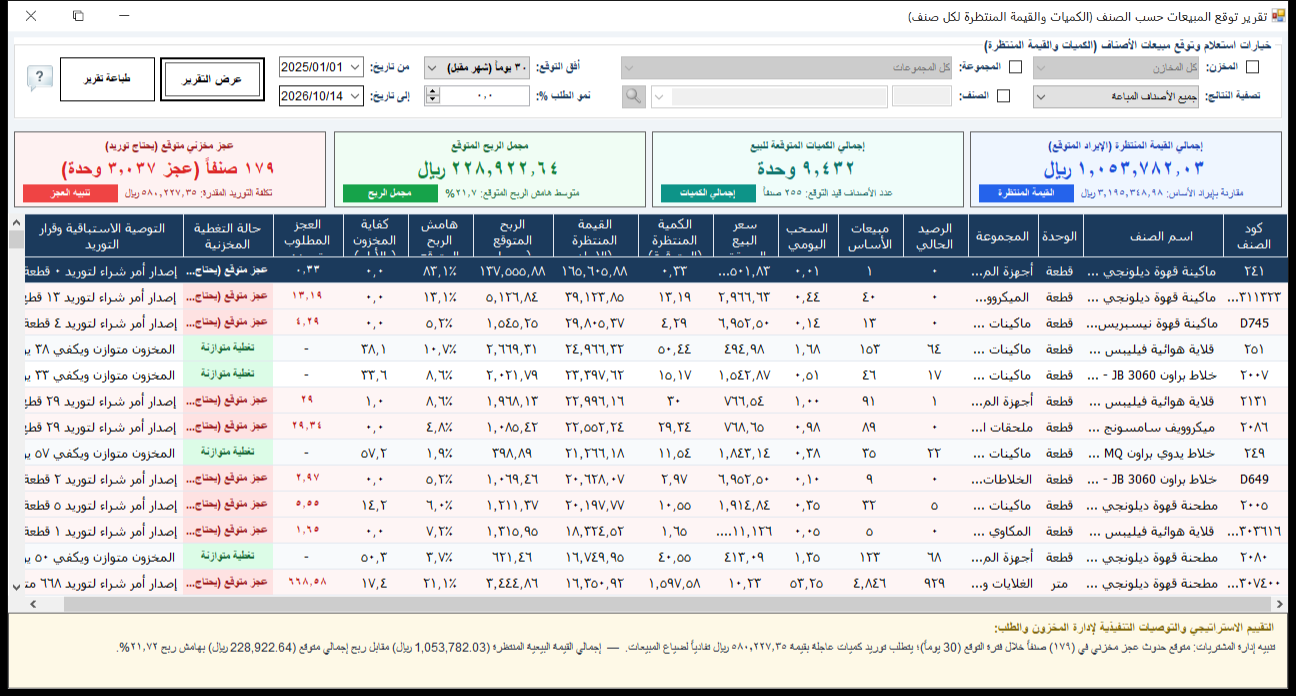Increase the نمو الطلب % value with up arrow
Viewport: 1296px width, 696px height.
[x=433, y=91]
